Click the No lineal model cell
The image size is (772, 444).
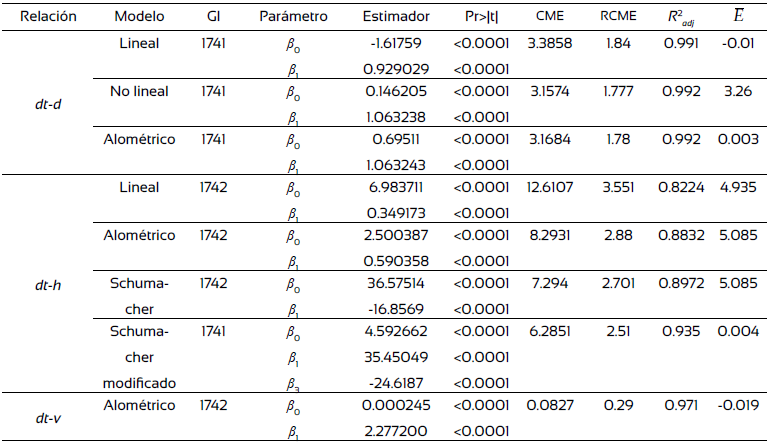click(139, 91)
